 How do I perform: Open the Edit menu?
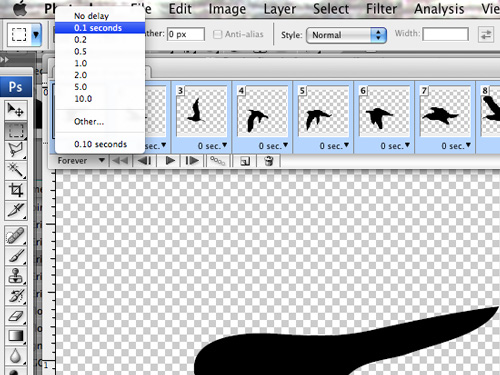pos(180,9)
